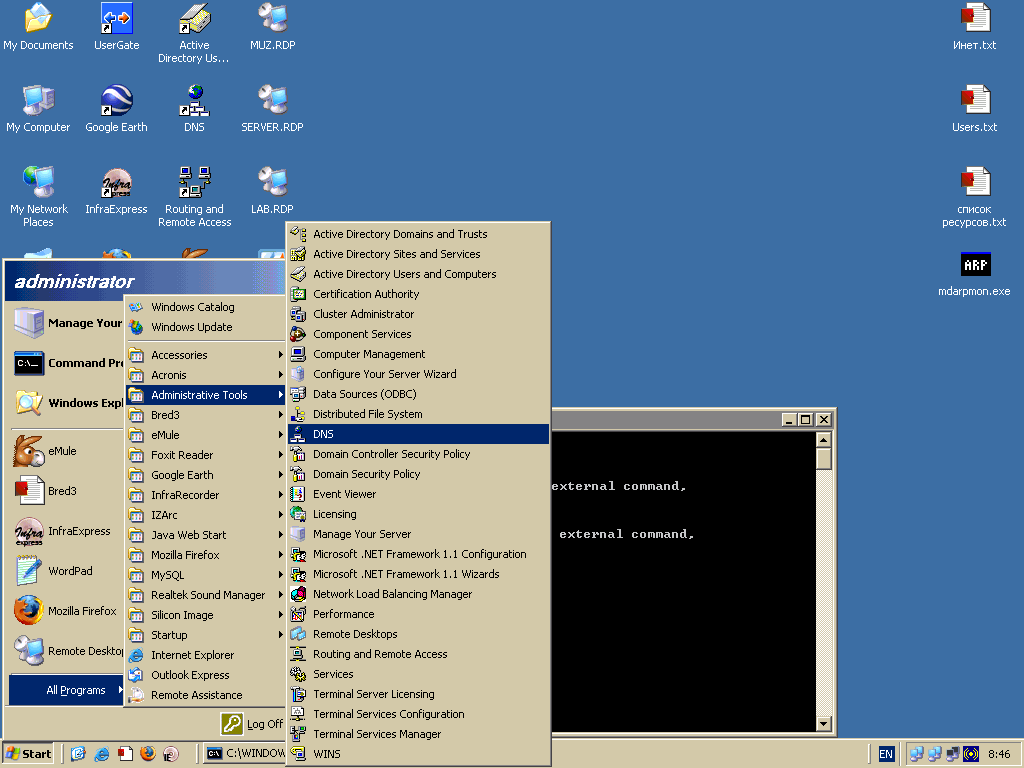
Task: Expand the Bred3 program group
Action: click(x=206, y=415)
